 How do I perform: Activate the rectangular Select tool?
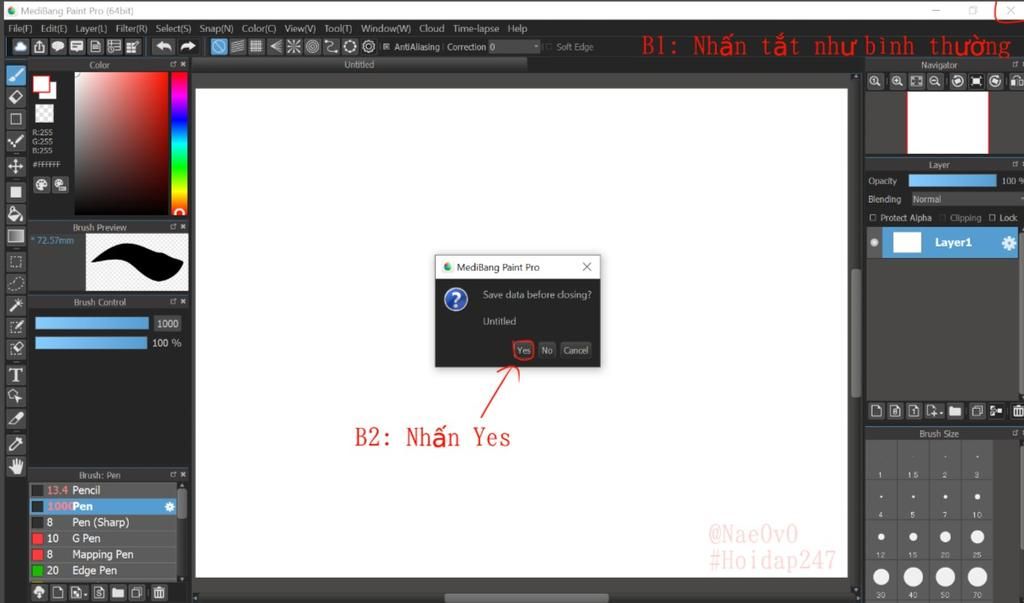tap(16, 262)
